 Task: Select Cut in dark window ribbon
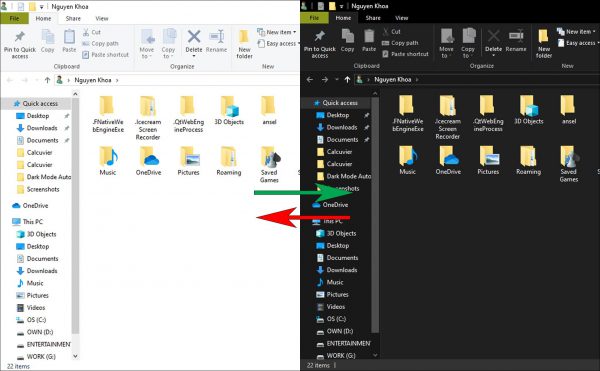point(391,32)
